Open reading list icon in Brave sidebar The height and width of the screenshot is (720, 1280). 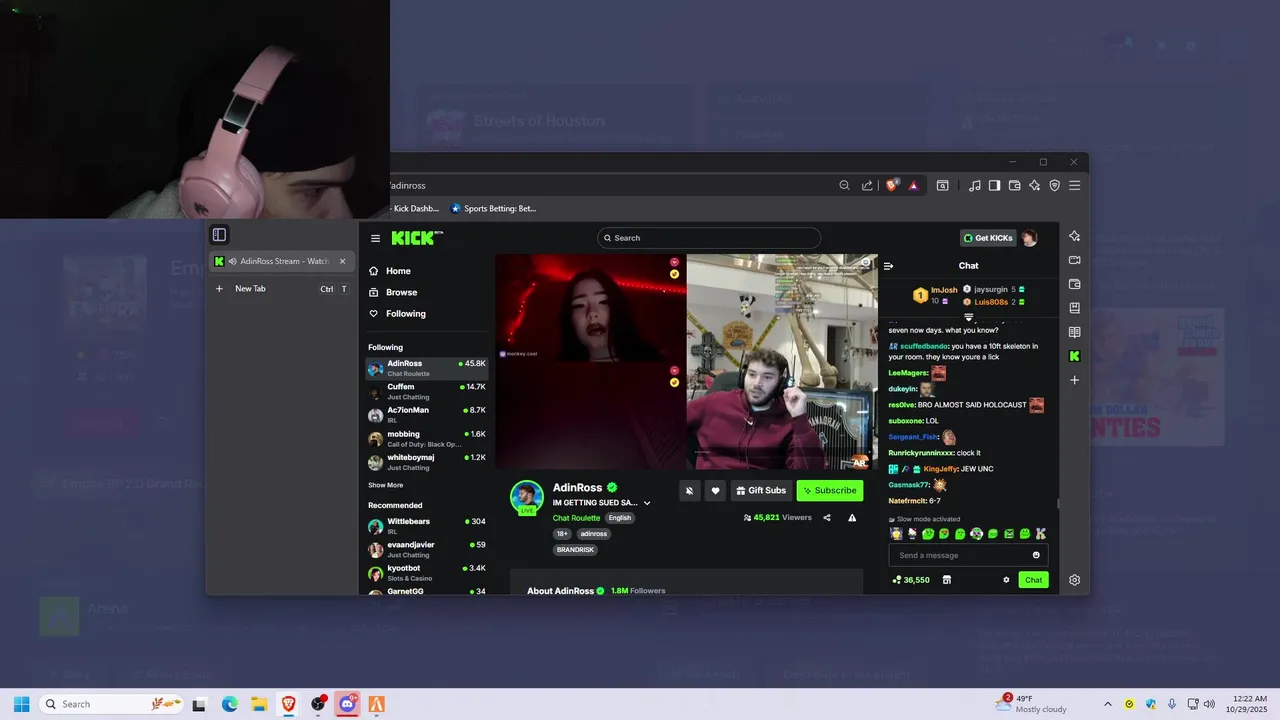pos(1074,332)
